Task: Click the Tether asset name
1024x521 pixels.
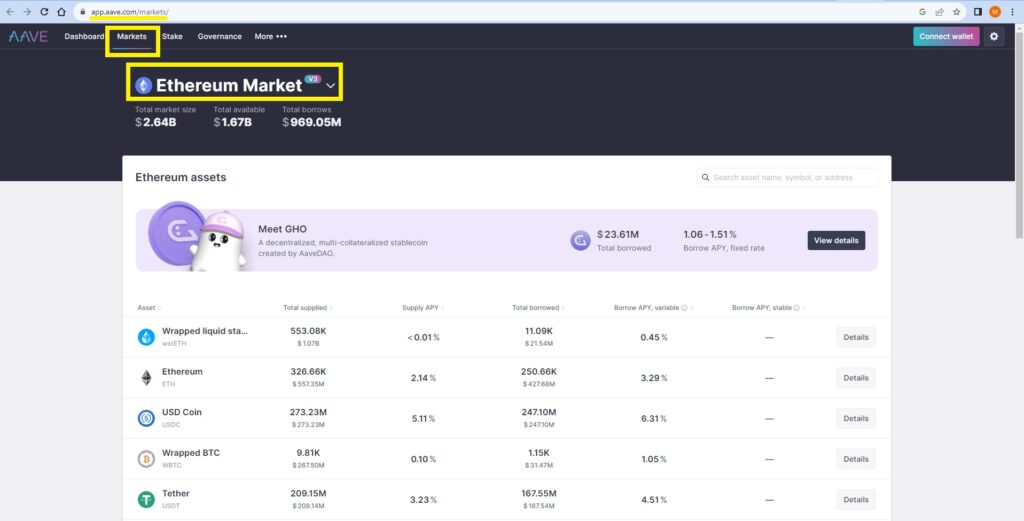Action: click(x=176, y=494)
